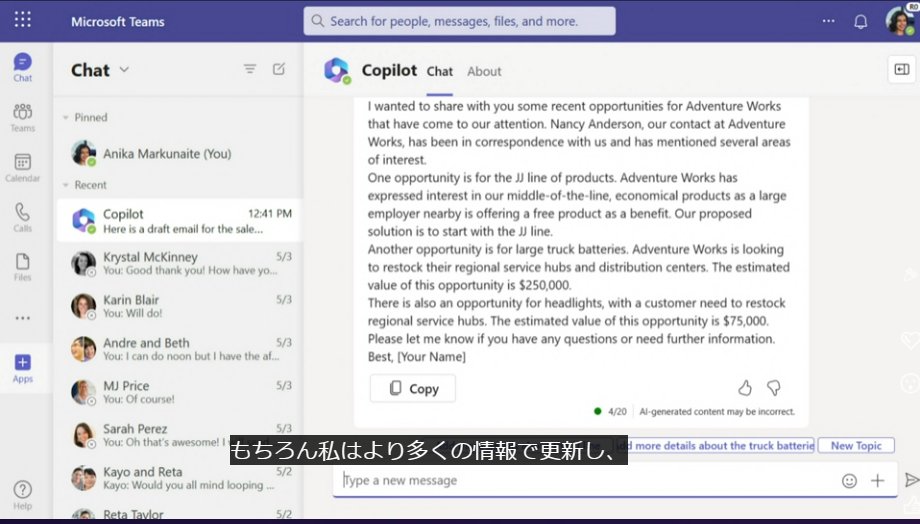Focus the search box at top

[459, 21]
